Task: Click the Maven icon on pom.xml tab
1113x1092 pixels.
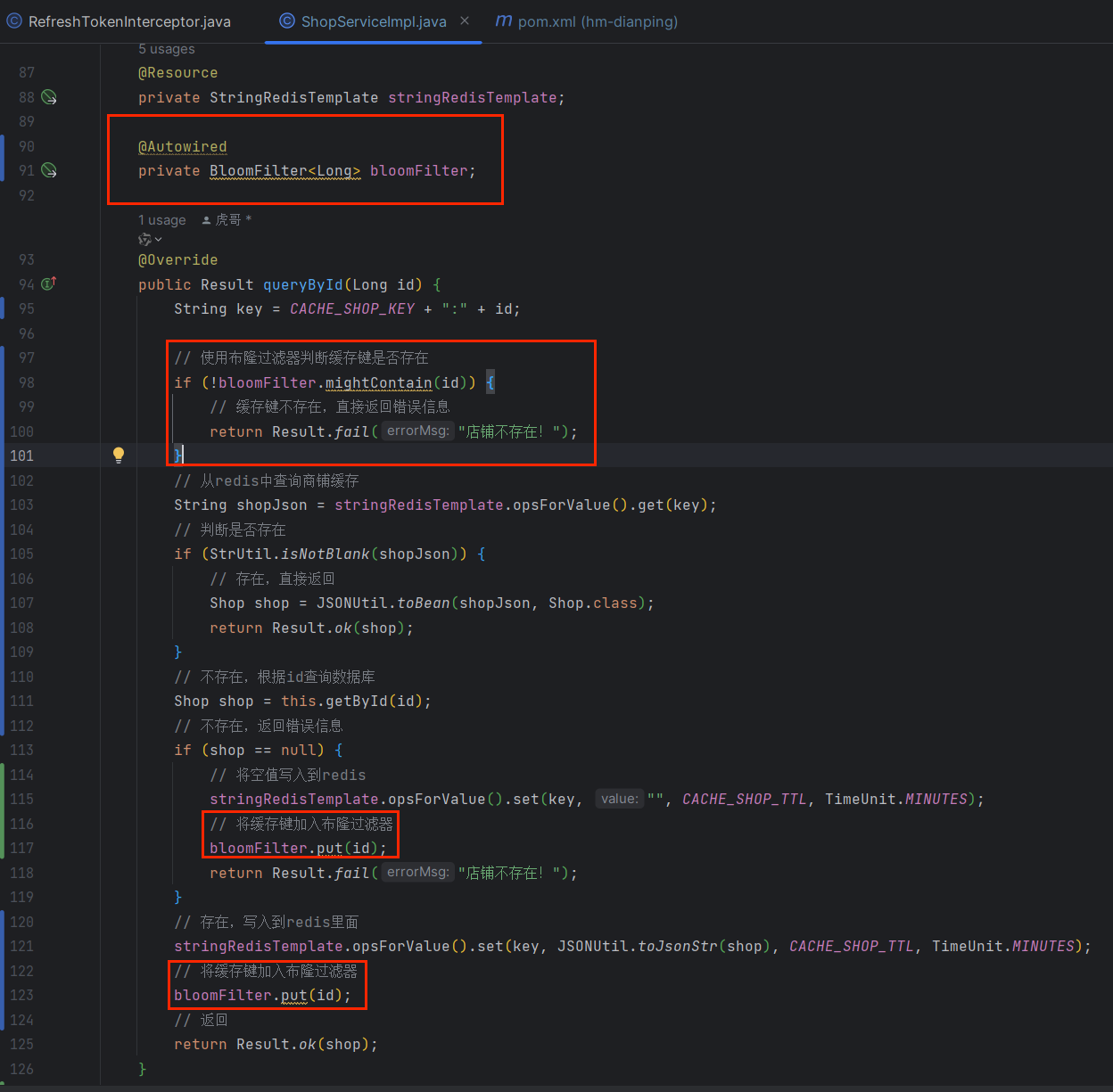Action: pos(504,21)
